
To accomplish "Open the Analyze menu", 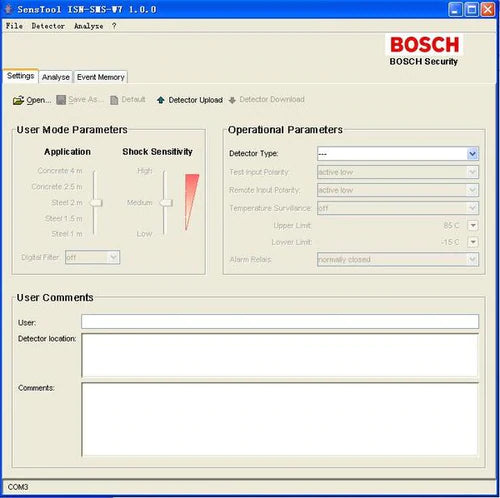I will point(88,26).
